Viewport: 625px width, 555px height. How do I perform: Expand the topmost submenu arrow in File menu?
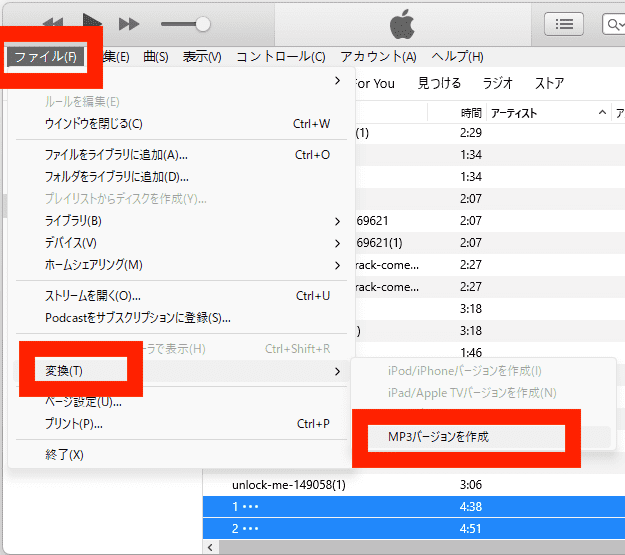[337, 81]
